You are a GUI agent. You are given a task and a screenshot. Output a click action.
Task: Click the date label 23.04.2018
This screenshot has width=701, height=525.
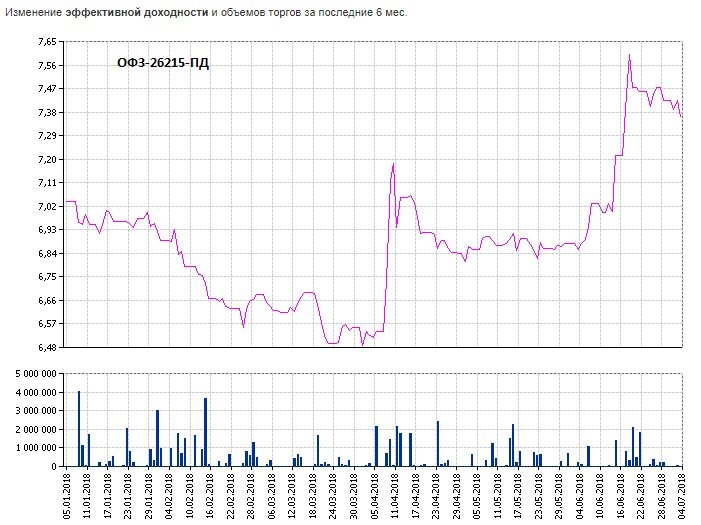[436, 497]
